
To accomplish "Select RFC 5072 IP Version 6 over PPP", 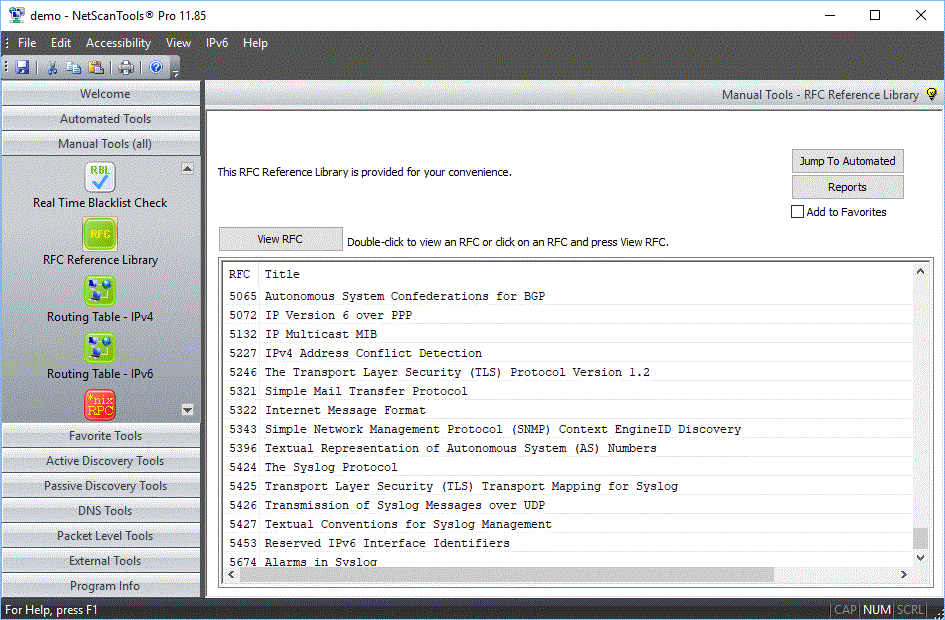I will [x=568, y=315].
